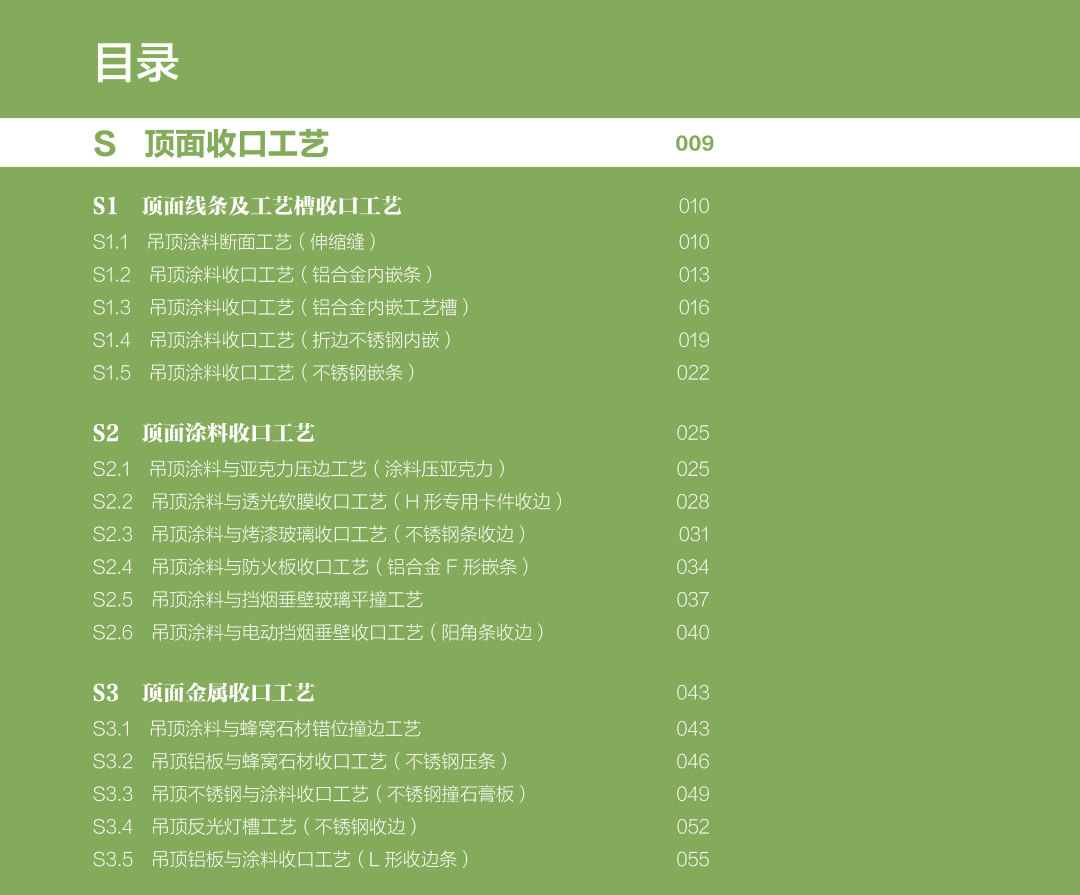Image resolution: width=1080 pixels, height=895 pixels.
Task: Select entry S1.3 铝合金内嵌工艺槽
Action: coord(282,307)
